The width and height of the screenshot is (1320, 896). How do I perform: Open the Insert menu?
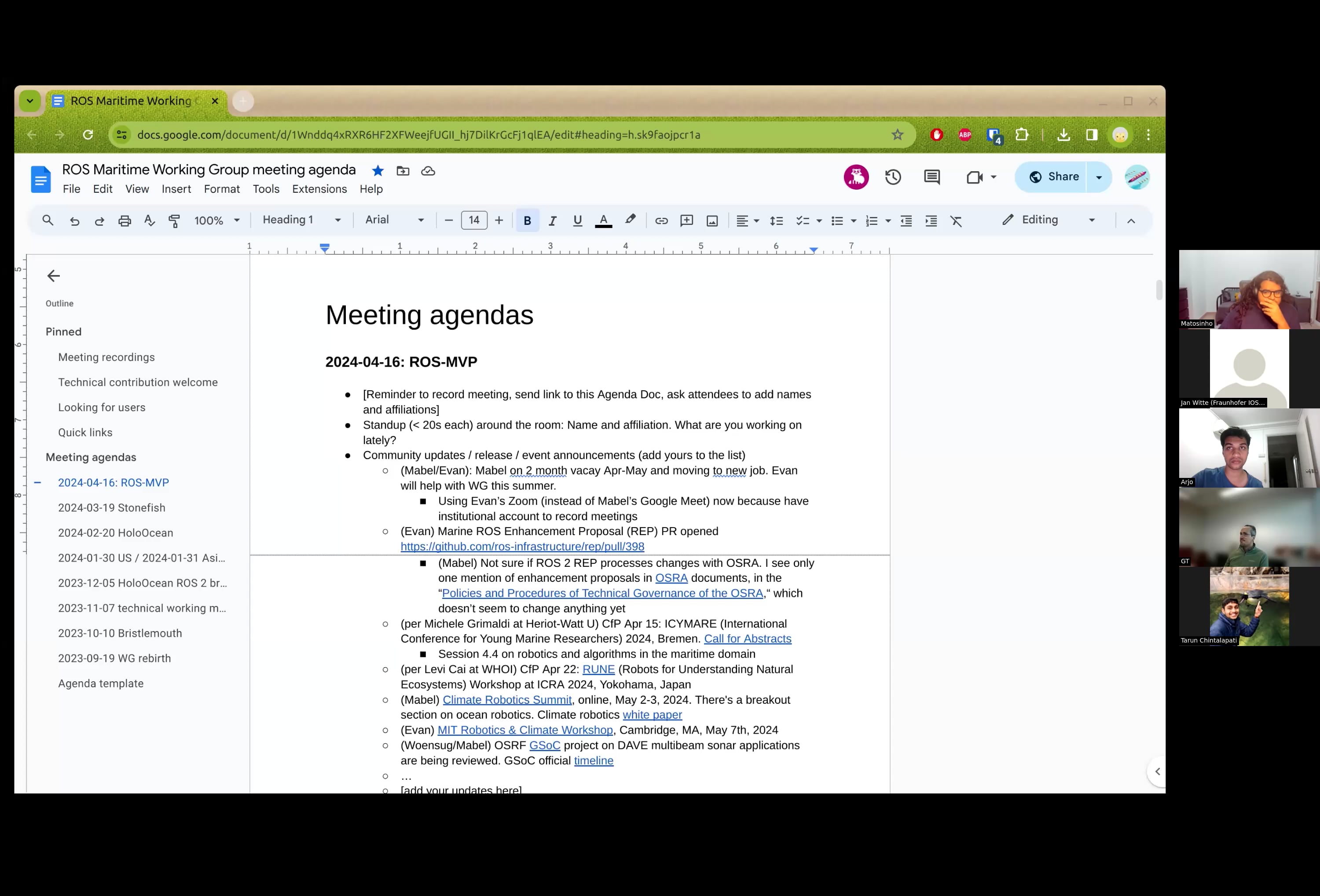[x=176, y=189]
